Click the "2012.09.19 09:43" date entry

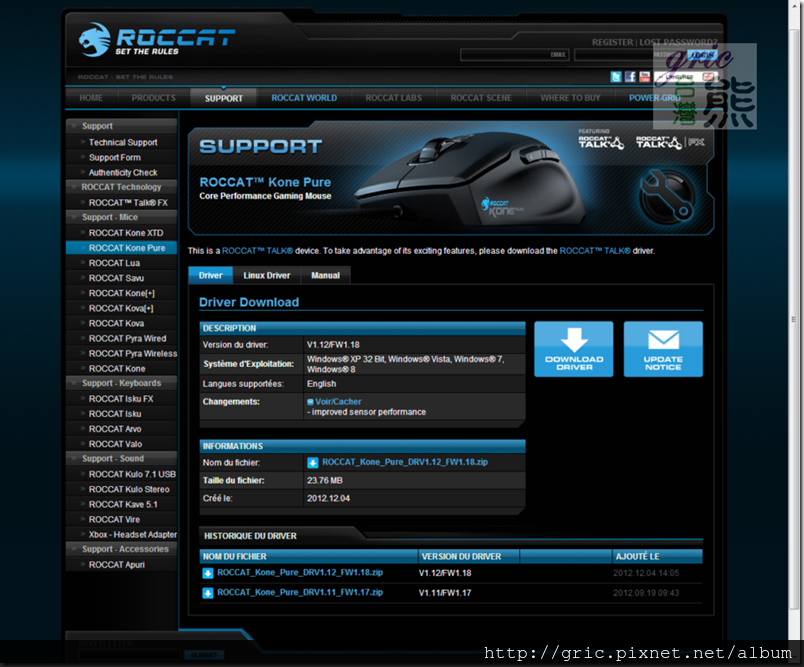(646, 593)
